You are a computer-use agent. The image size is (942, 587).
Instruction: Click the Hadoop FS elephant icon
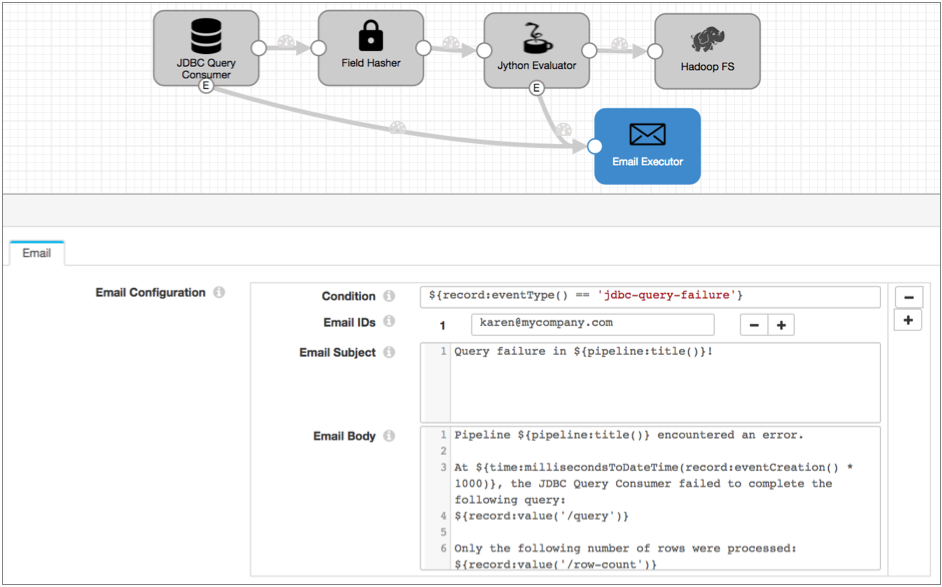(x=707, y=41)
